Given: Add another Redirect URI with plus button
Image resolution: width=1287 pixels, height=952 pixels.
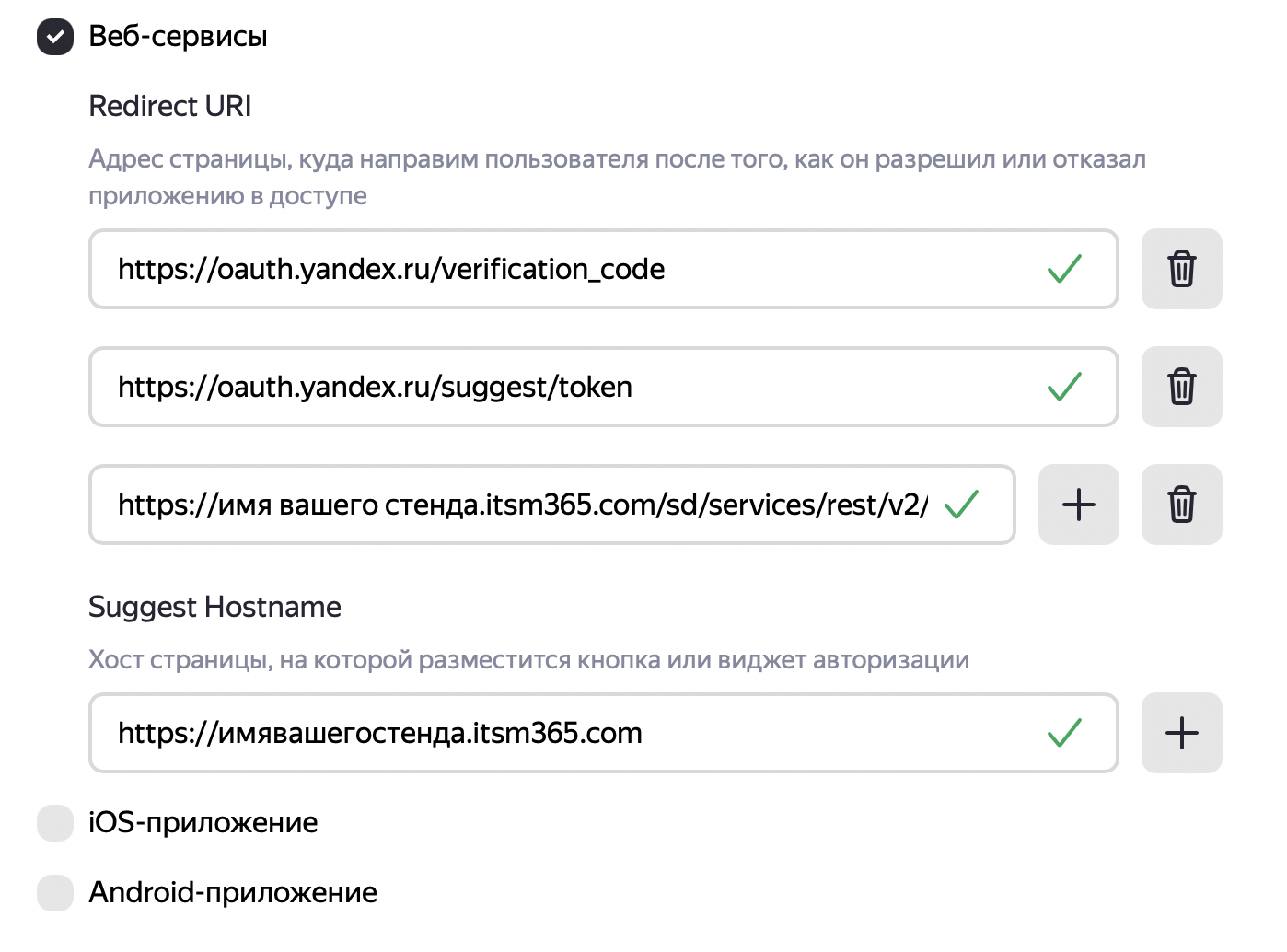Looking at the screenshot, I should coord(1078,505).
